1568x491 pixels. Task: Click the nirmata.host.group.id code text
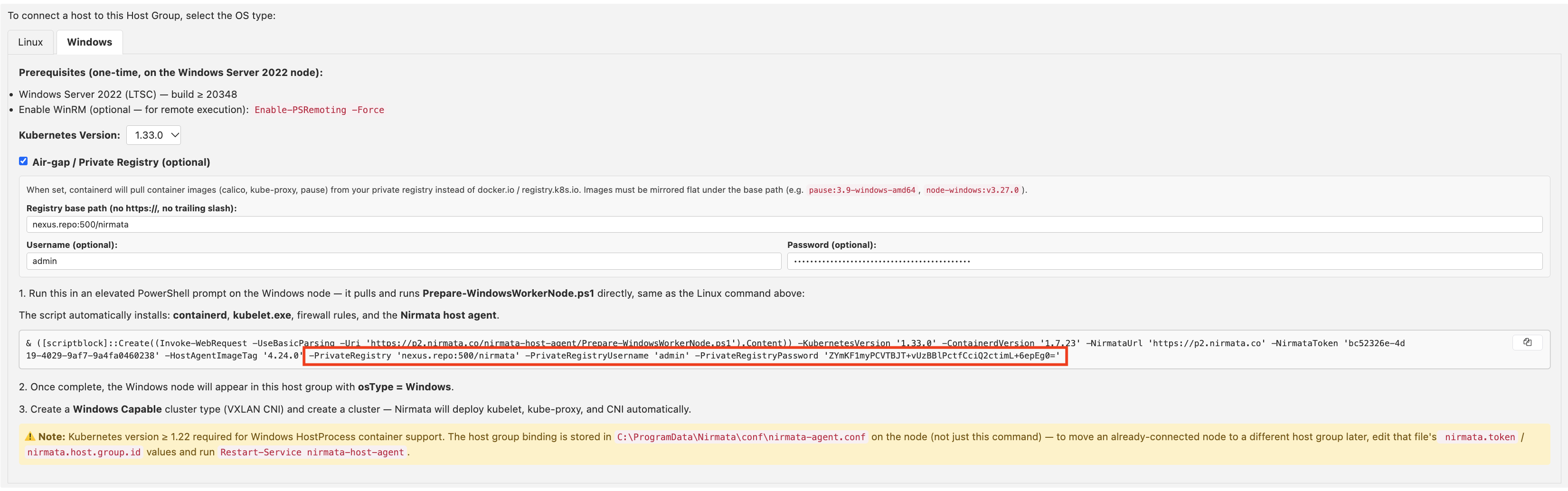point(84,452)
